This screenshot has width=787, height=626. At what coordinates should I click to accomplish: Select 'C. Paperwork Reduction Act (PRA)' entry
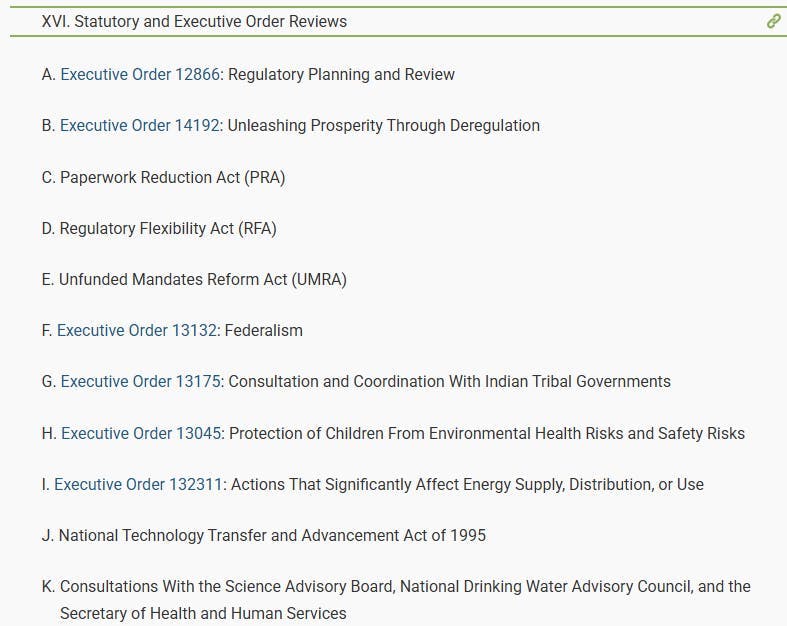(x=163, y=178)
